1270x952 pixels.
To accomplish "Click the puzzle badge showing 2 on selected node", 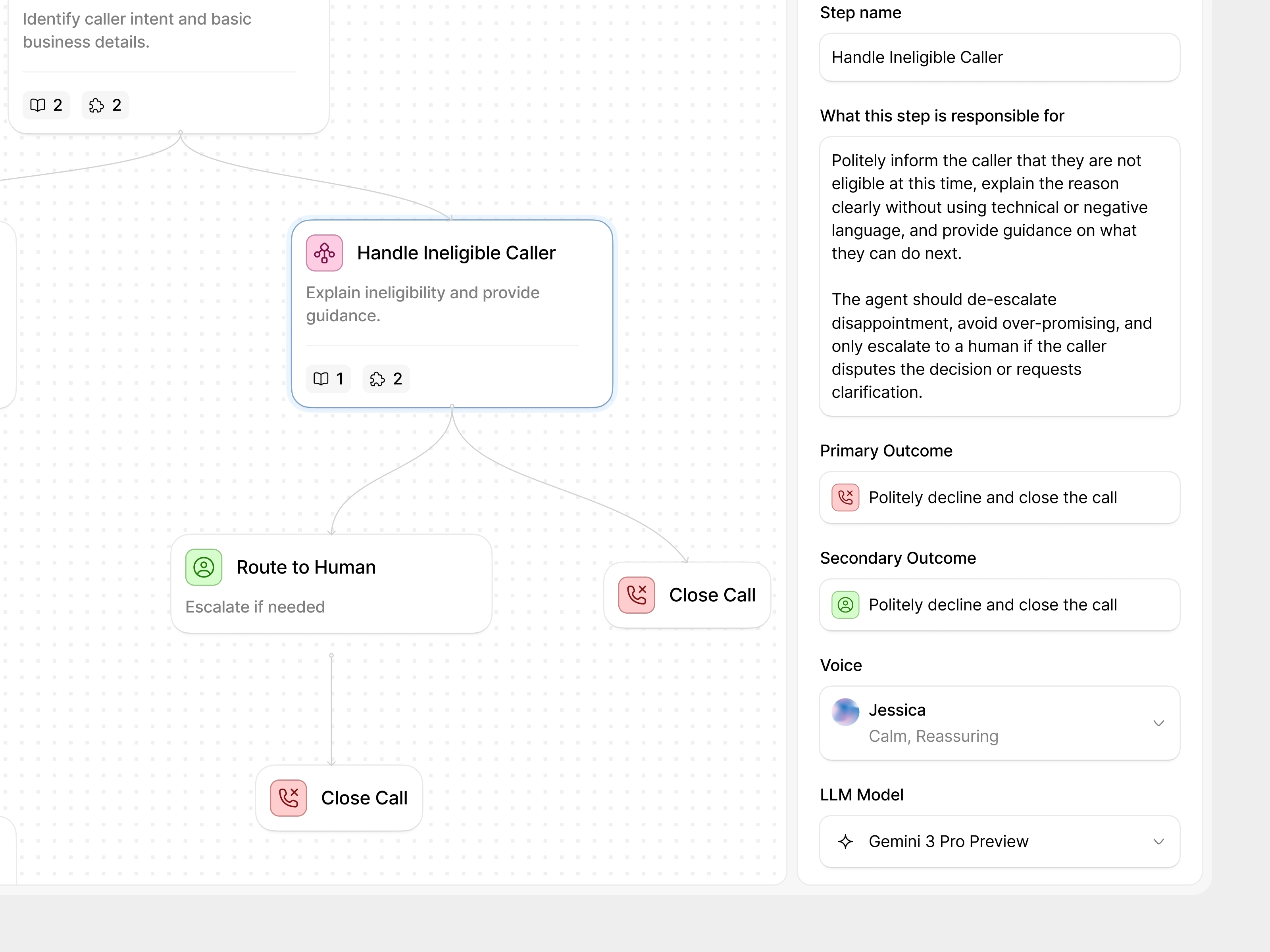I will tap(386, 379).
